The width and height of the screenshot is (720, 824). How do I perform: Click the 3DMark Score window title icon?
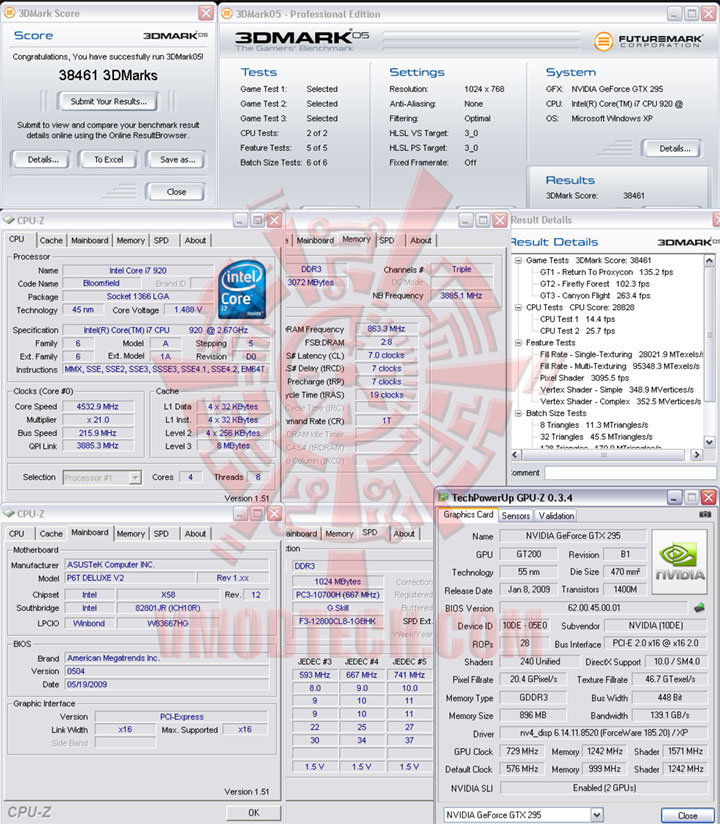9,13
